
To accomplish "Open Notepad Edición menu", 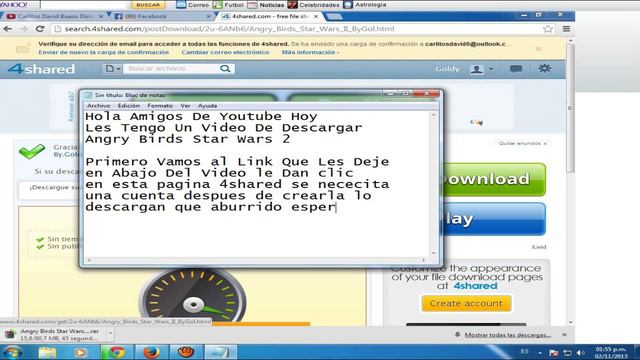I will pos(129,106).
